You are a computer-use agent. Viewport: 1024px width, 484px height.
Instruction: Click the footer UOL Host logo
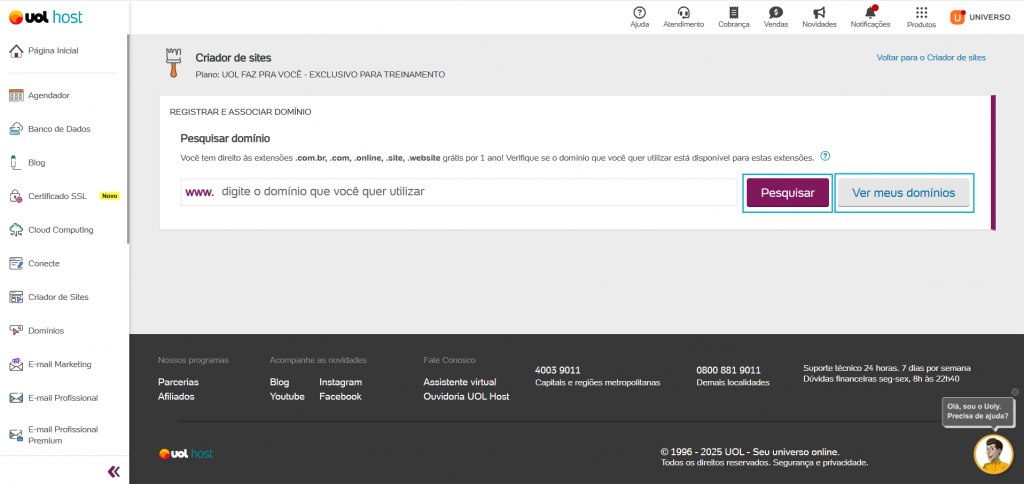click(x=186, y=453)
